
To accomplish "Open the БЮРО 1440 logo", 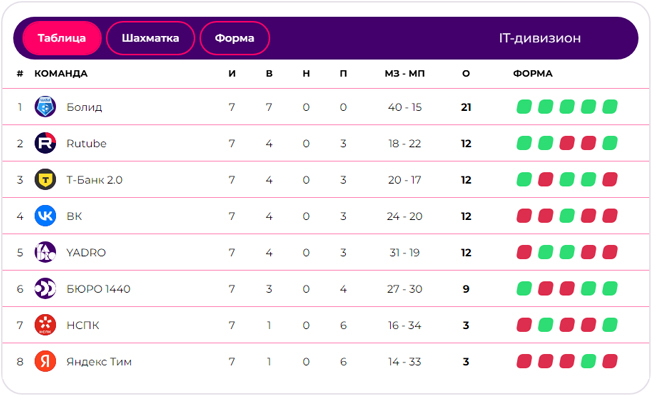I will (x=45, y=289).
